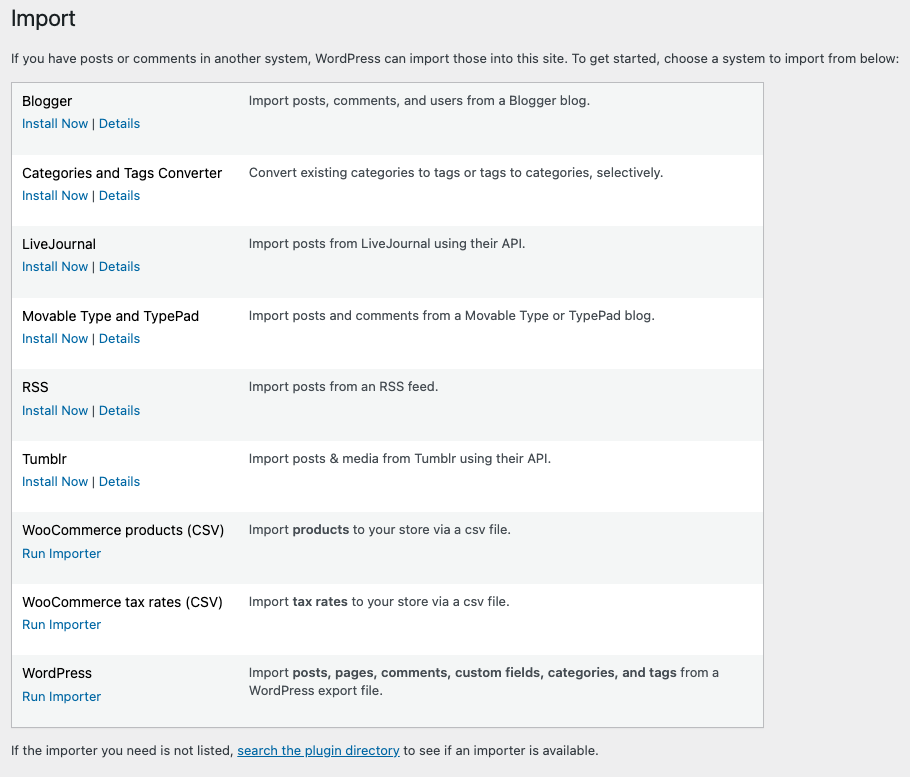Click the WordPress export file description
This screenshot has height=777, width=910.
[x=484, y=681]
